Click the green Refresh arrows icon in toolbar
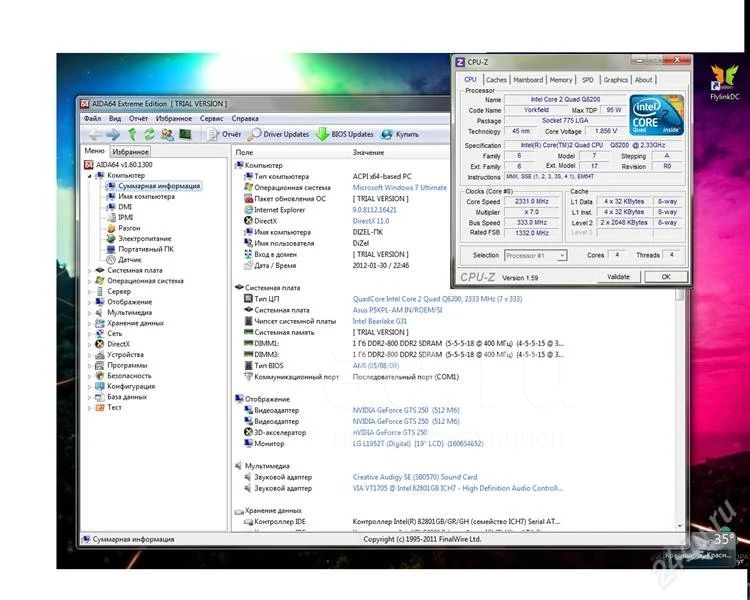 pyautogui.click(x=150, y=134)
